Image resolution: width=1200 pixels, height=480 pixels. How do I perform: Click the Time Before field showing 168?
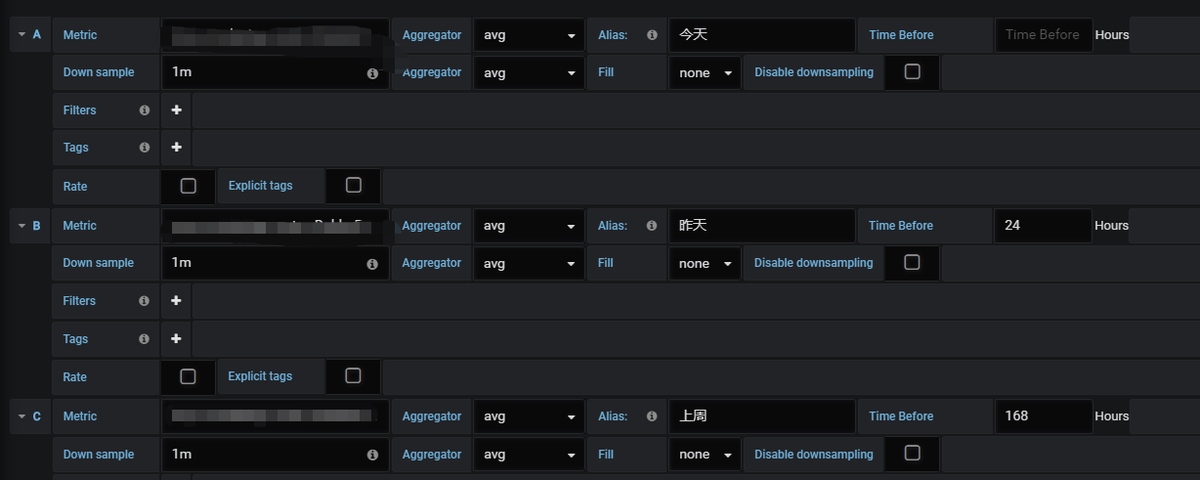click(1043, 416)
